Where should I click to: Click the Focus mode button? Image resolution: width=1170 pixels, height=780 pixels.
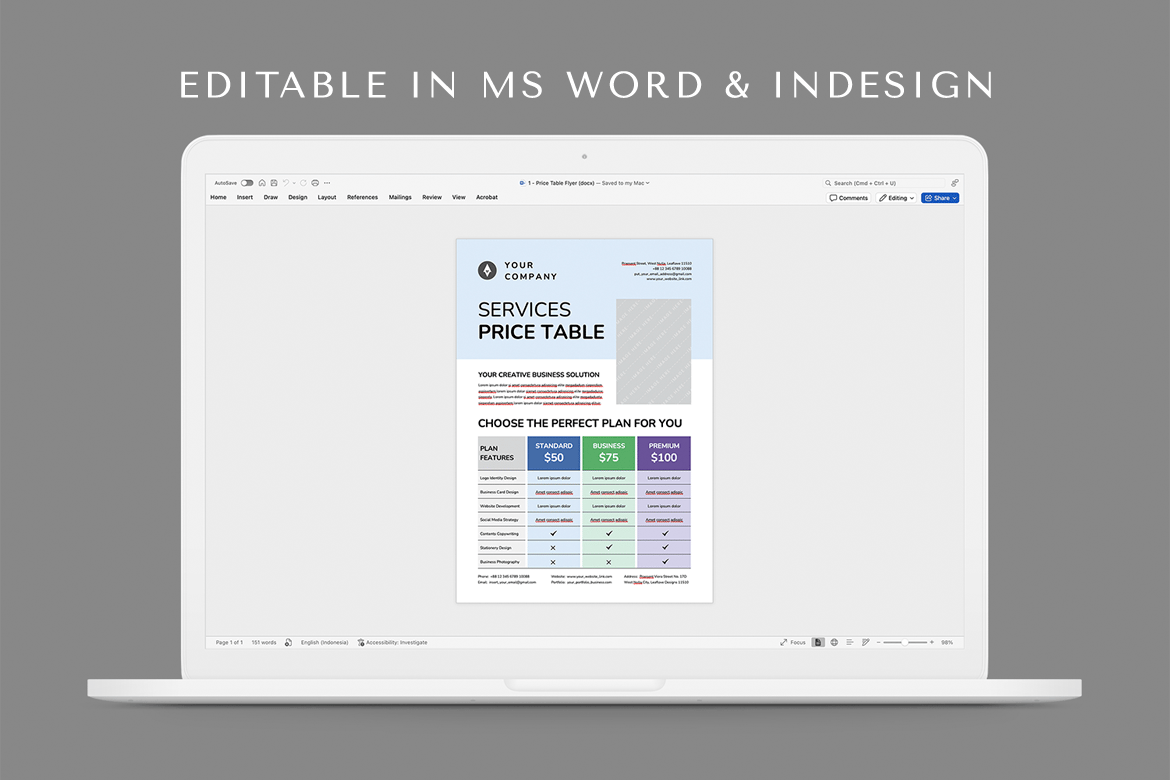(x=792, y=642)
